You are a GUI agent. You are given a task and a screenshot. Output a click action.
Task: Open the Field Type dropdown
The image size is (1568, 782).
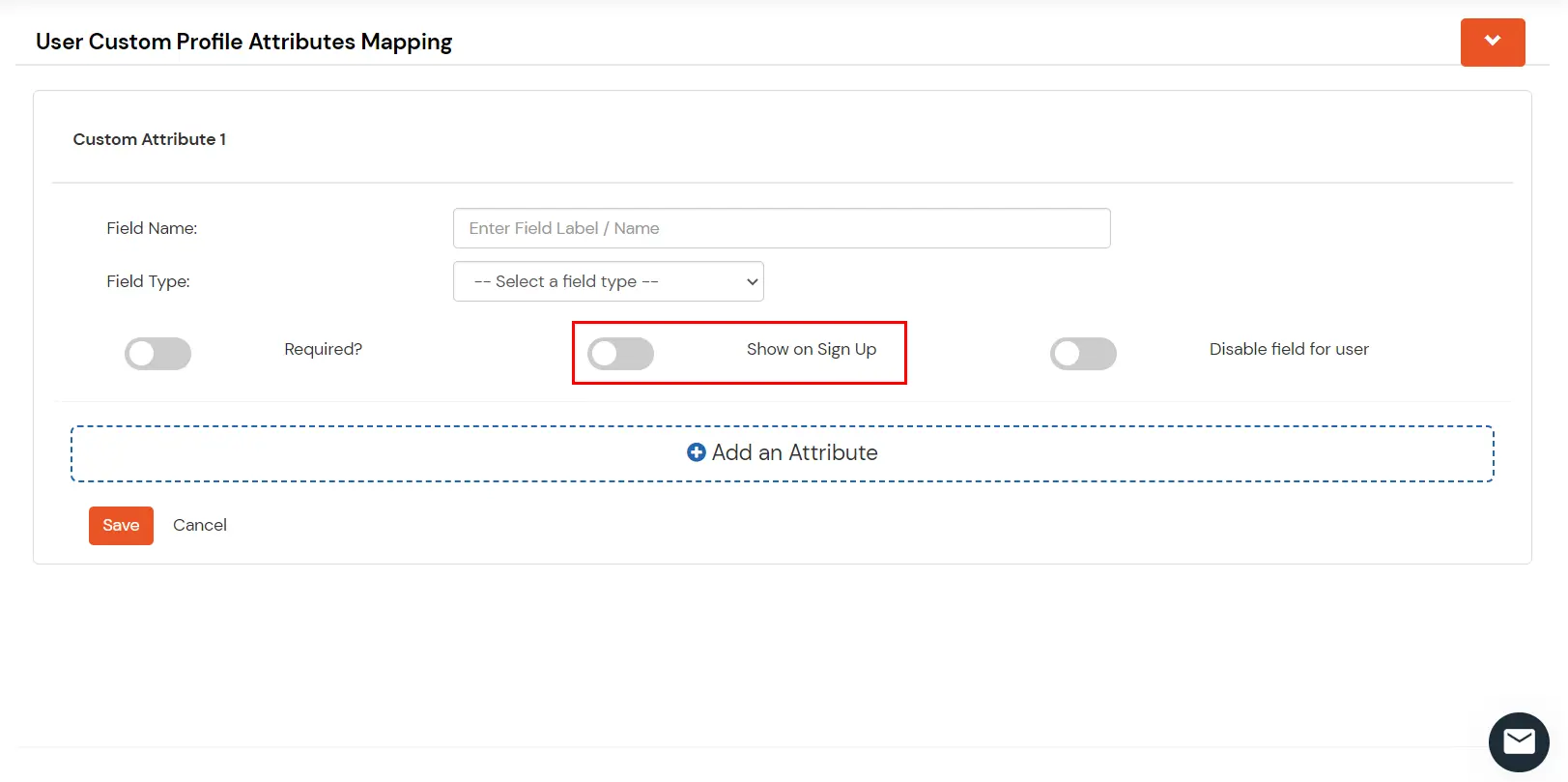[608, 281]
